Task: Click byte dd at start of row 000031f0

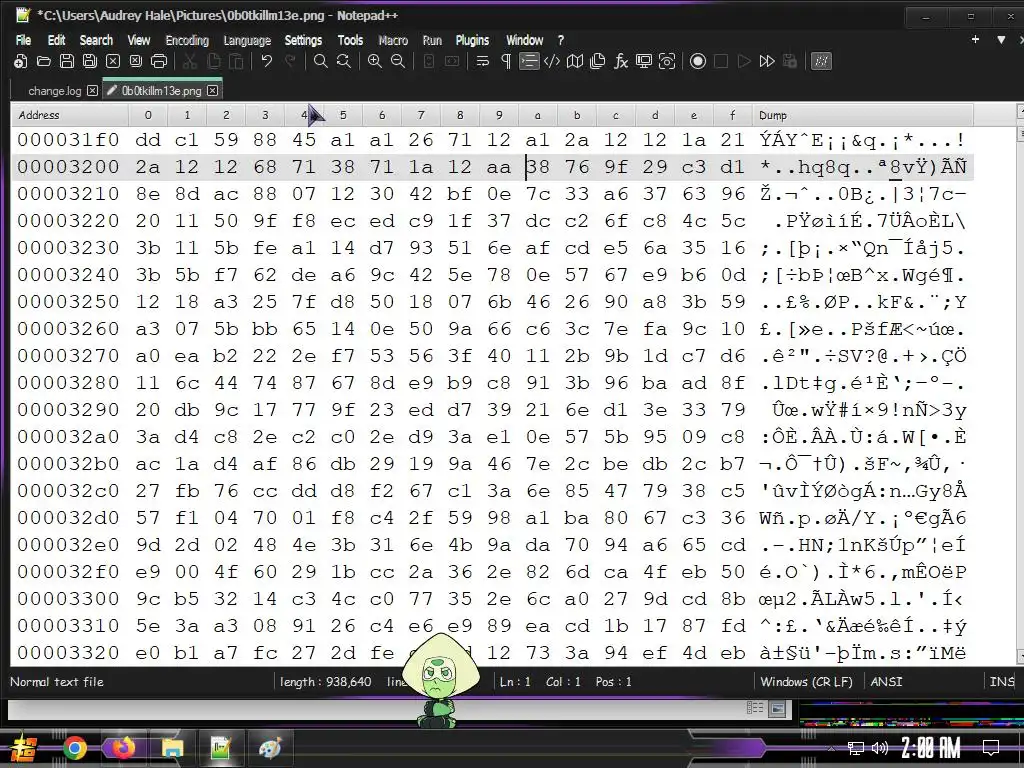Action: 148,140
